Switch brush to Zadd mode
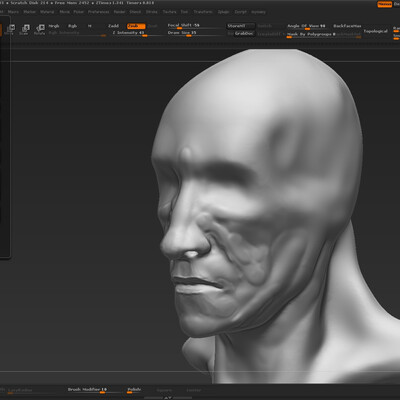 click(114, 26)
